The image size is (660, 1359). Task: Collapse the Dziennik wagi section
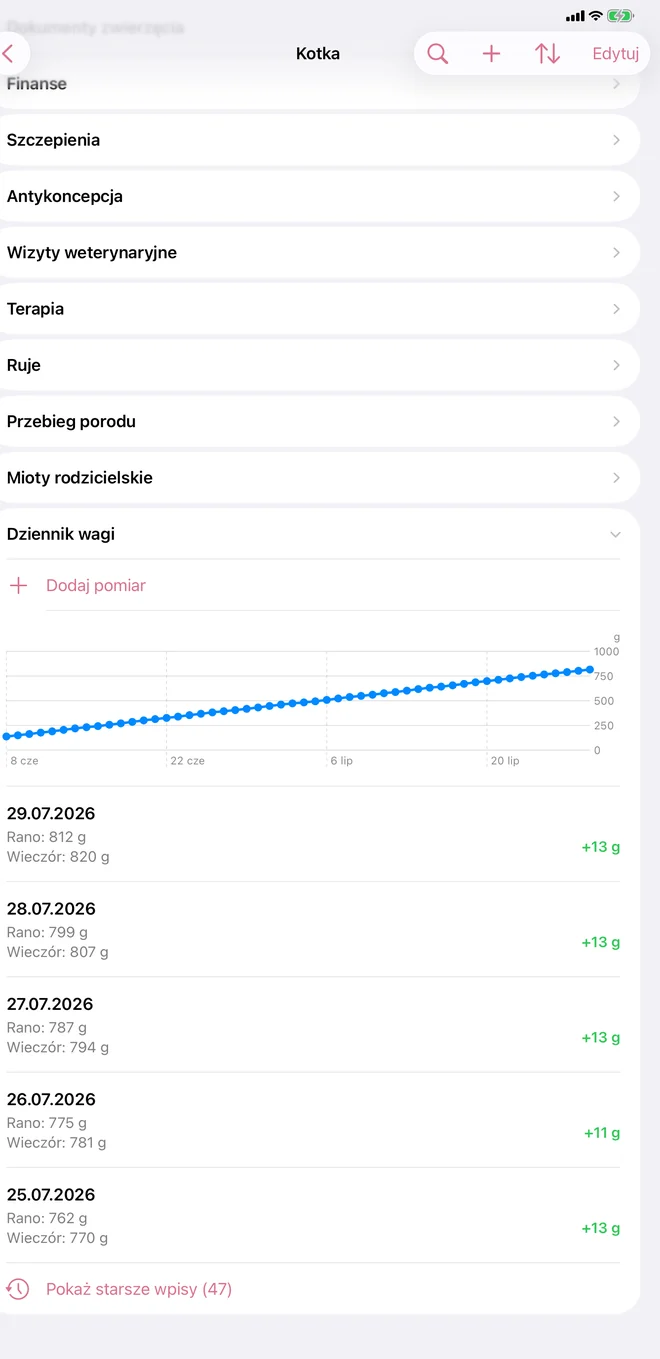coord(615,535)
